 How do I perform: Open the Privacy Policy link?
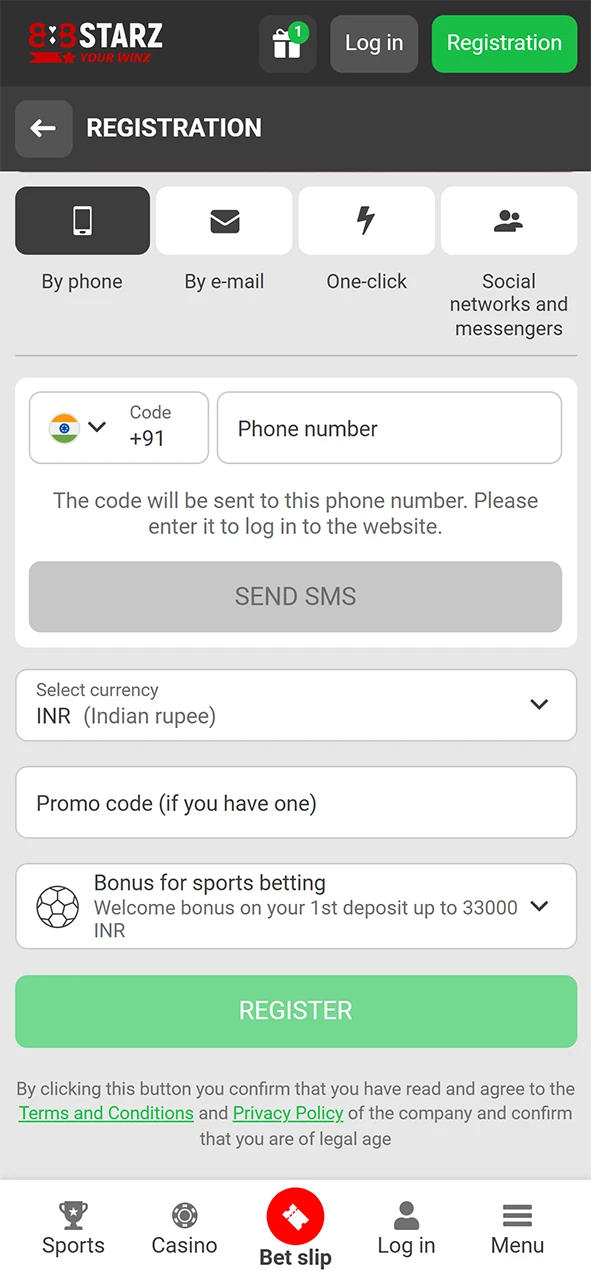288,1113
